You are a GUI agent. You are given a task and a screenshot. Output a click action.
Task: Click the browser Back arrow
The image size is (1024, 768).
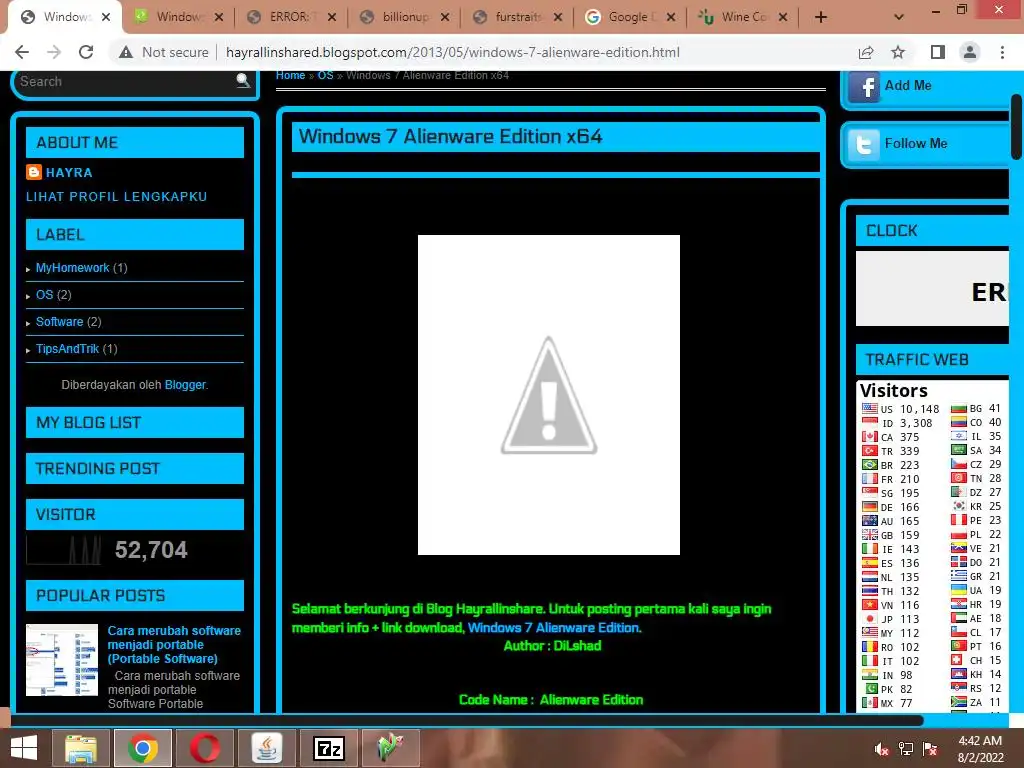tap(22, 52)
